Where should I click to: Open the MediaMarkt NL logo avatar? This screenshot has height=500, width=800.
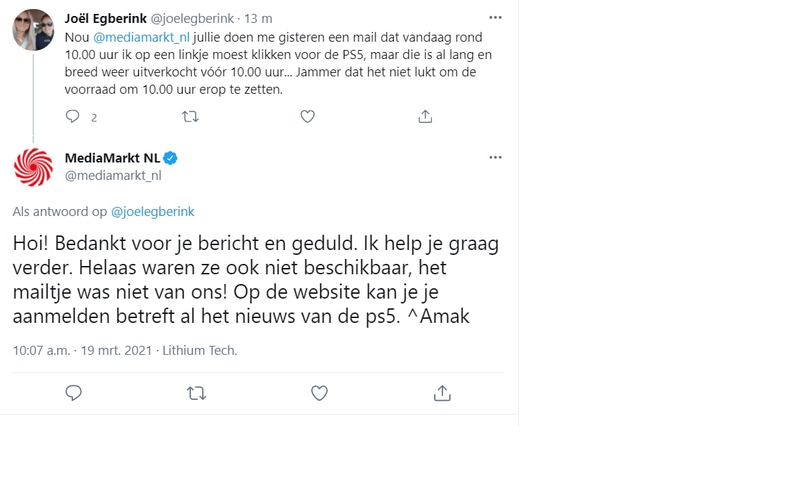click(33, 167)
